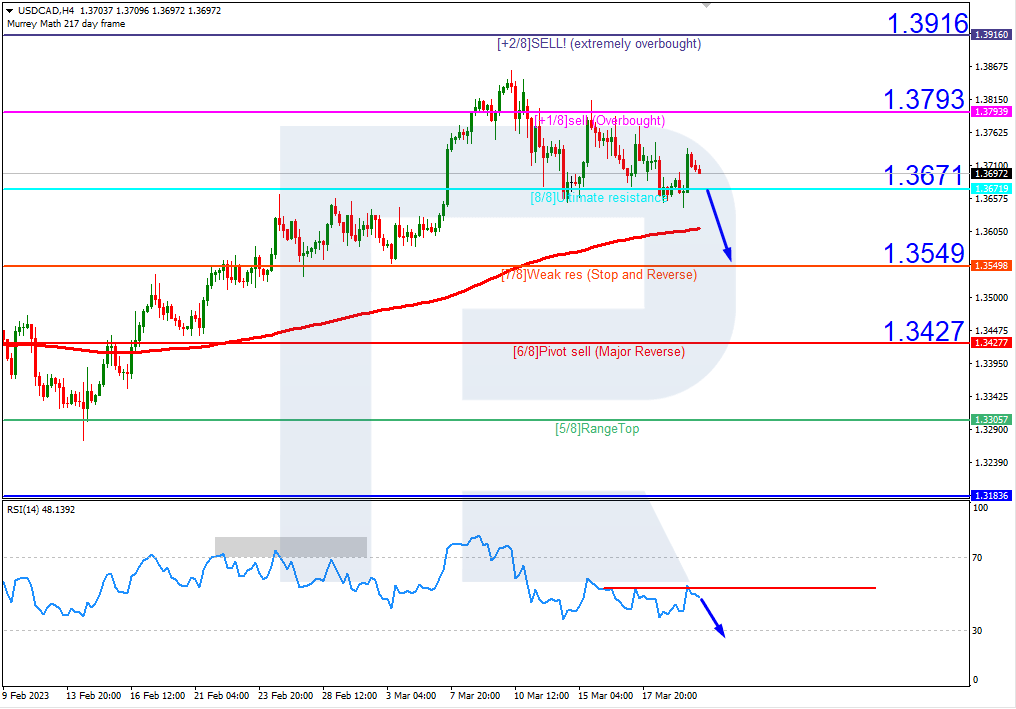Select the [+2/8]SELL! extremely overbought label

click(x=599, y=43)
